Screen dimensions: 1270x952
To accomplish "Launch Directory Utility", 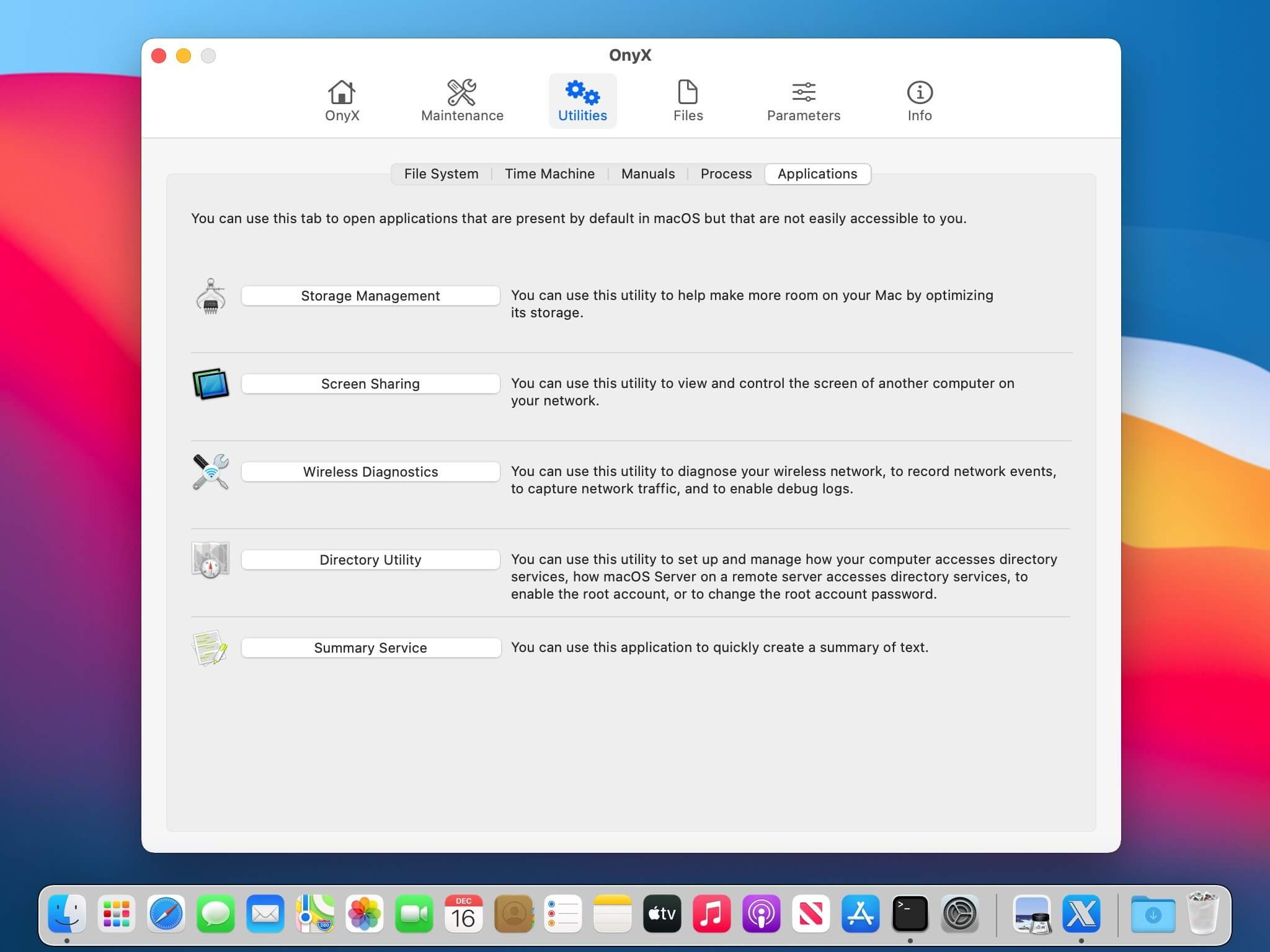I will click(x=370, y=560).
